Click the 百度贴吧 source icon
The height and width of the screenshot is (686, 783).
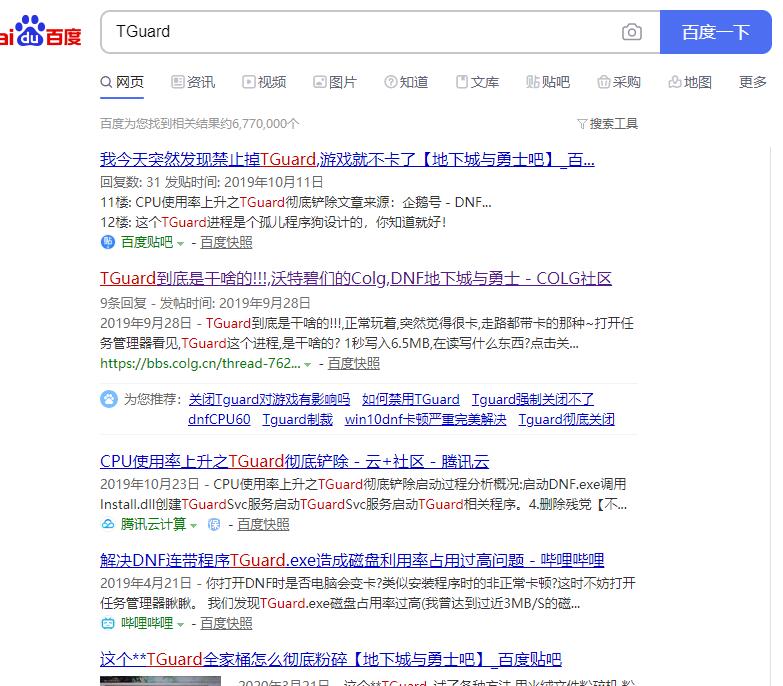click(108, 242)
